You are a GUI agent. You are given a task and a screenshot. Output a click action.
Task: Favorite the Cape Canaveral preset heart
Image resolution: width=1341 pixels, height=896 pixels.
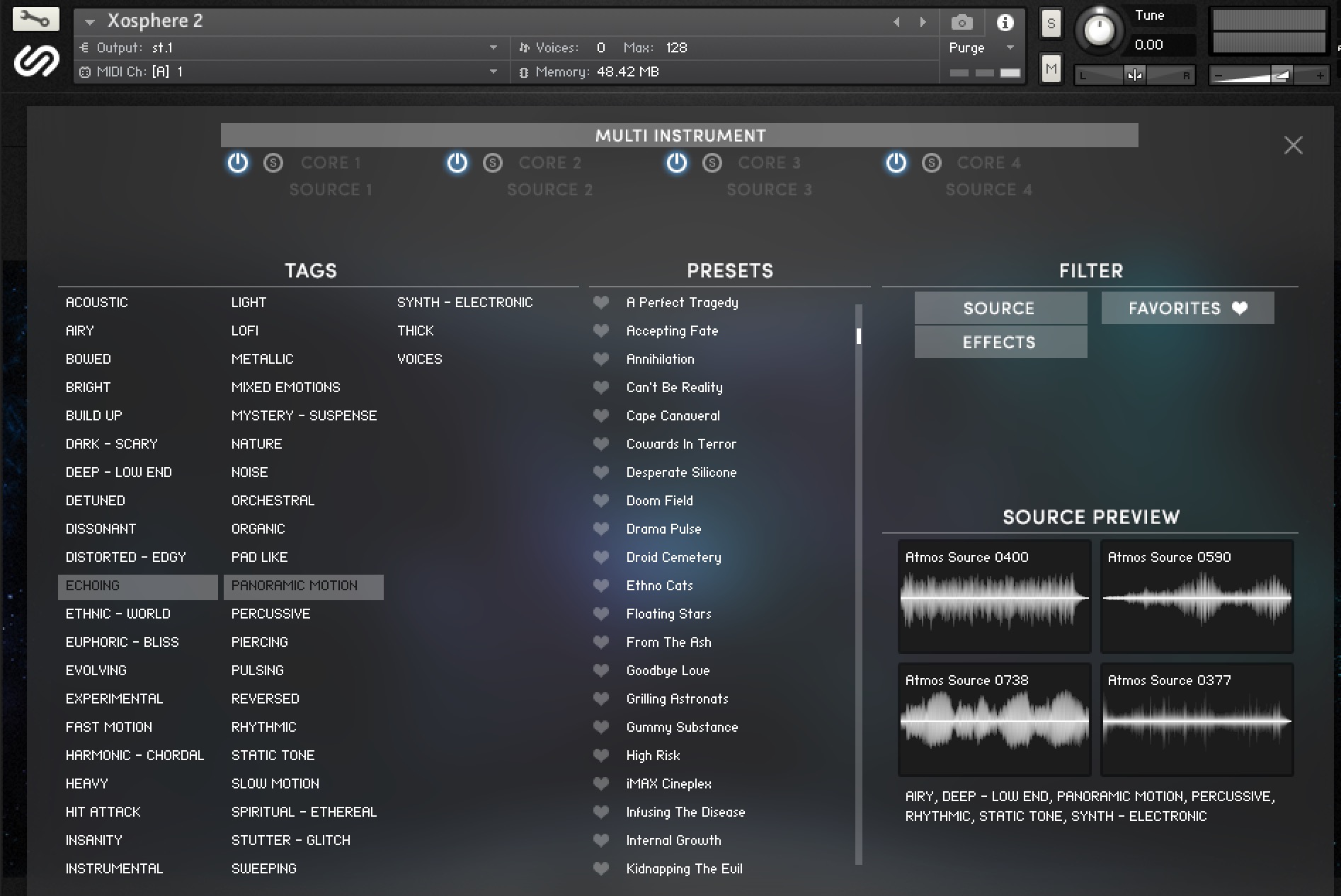[601, 415]
